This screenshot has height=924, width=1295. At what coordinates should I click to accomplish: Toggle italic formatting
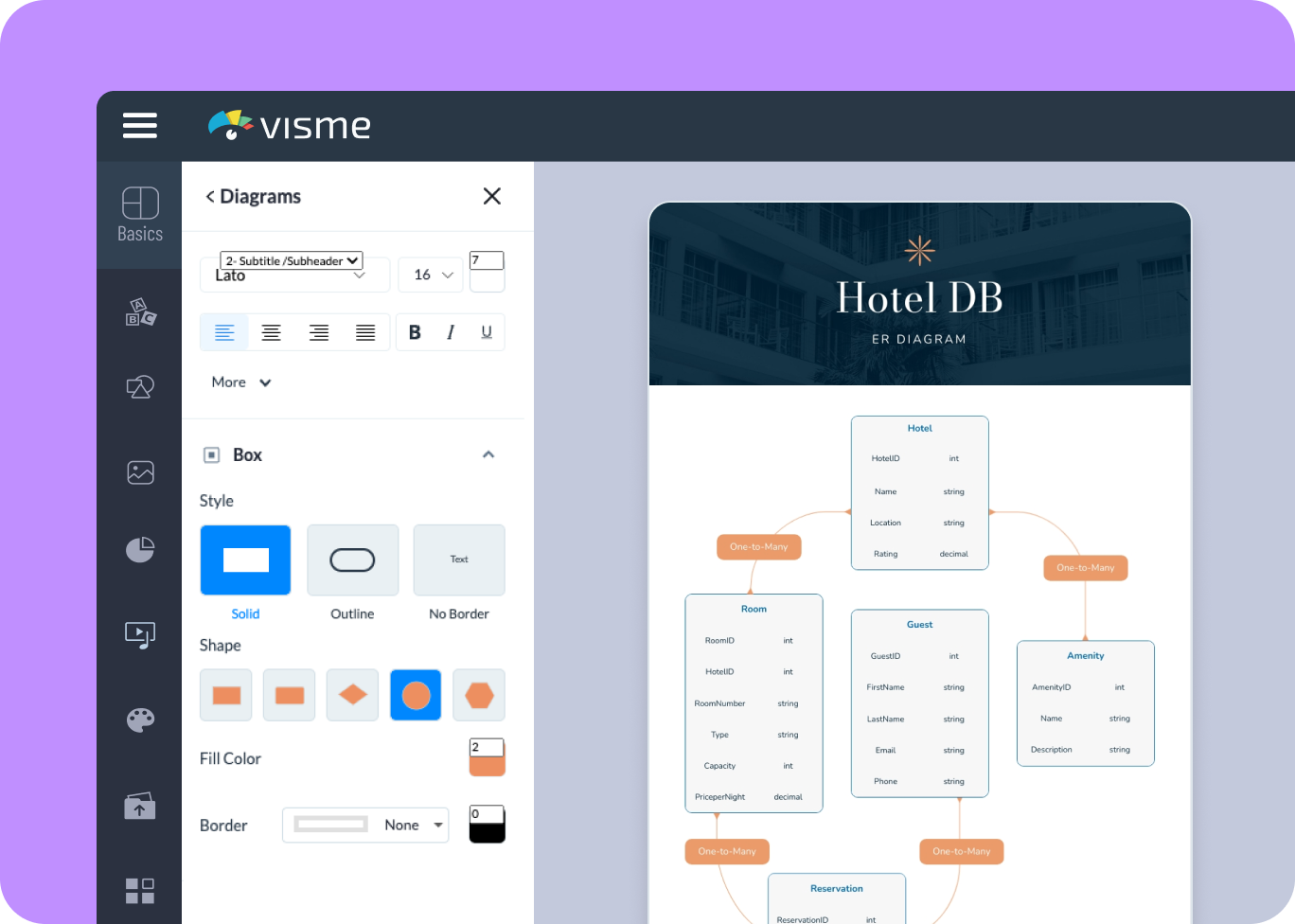click(451, 332)
